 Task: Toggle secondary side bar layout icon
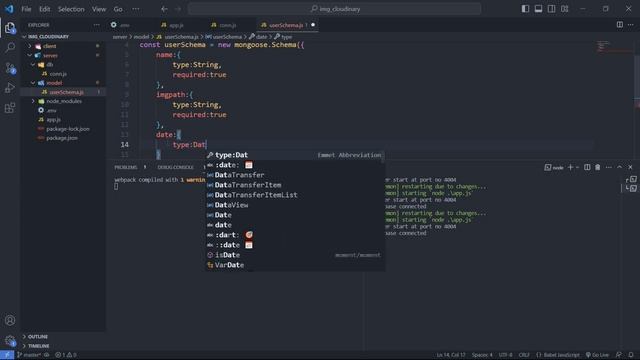(x=551, y=9)
